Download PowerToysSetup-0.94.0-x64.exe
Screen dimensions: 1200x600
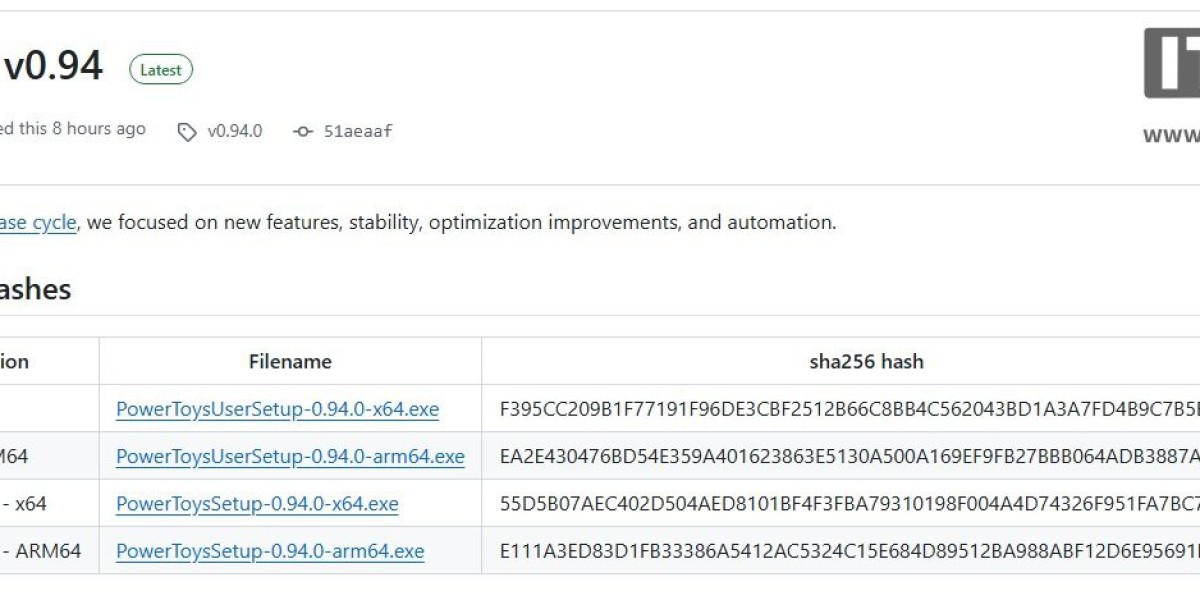257,504
